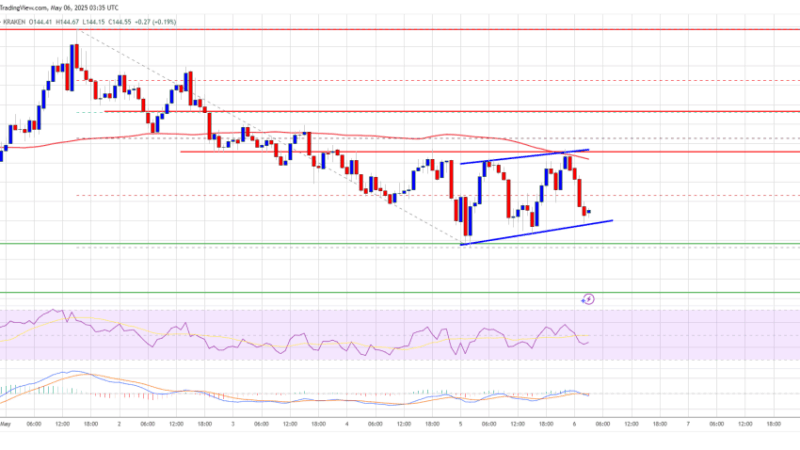Click the TradingView.com timestamp header text
The width and height of the screenshot is (800, 450).
[x=59, y=8]
